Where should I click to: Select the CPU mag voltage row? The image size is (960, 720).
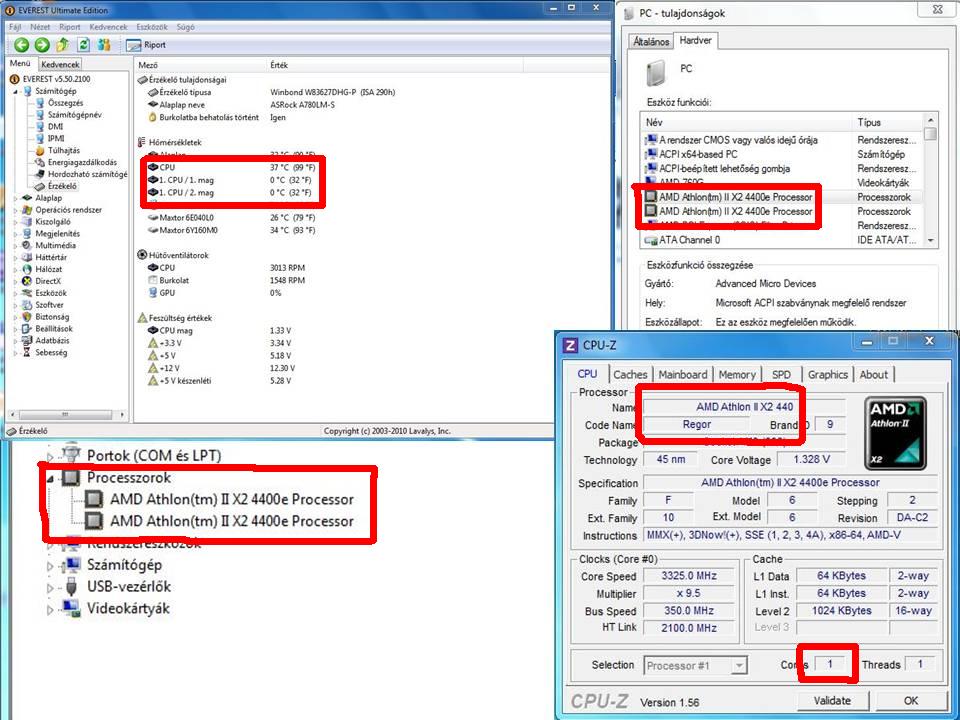(x=220, y=331)
